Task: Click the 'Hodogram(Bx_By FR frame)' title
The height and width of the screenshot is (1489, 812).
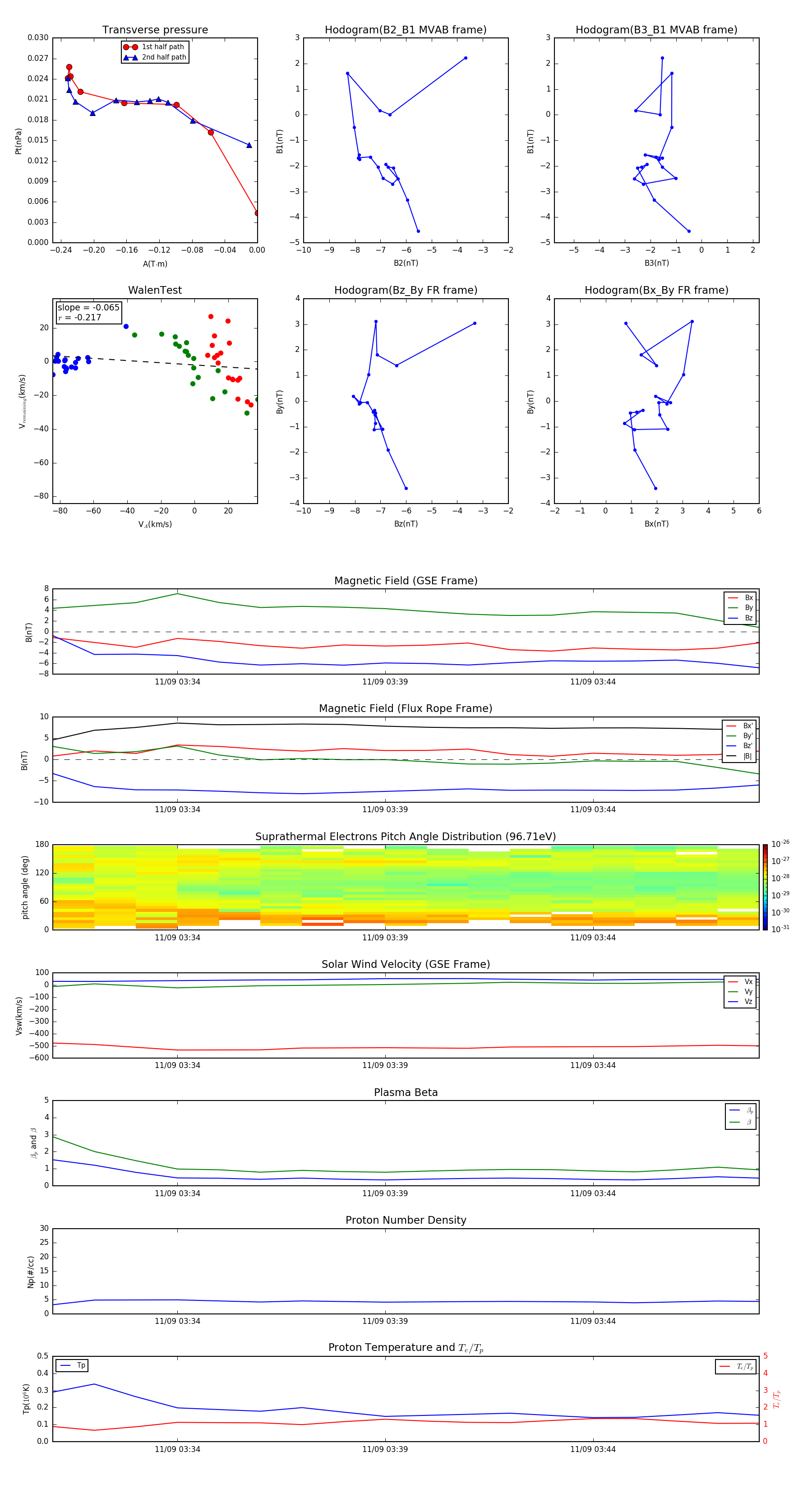Action: [x=656, y=290]
